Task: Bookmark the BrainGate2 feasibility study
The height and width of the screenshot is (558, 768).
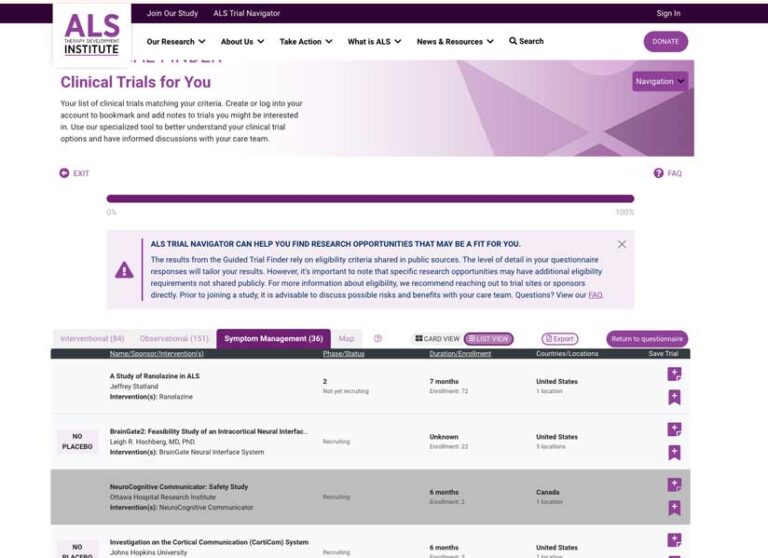Action: (x=674, y=452)
